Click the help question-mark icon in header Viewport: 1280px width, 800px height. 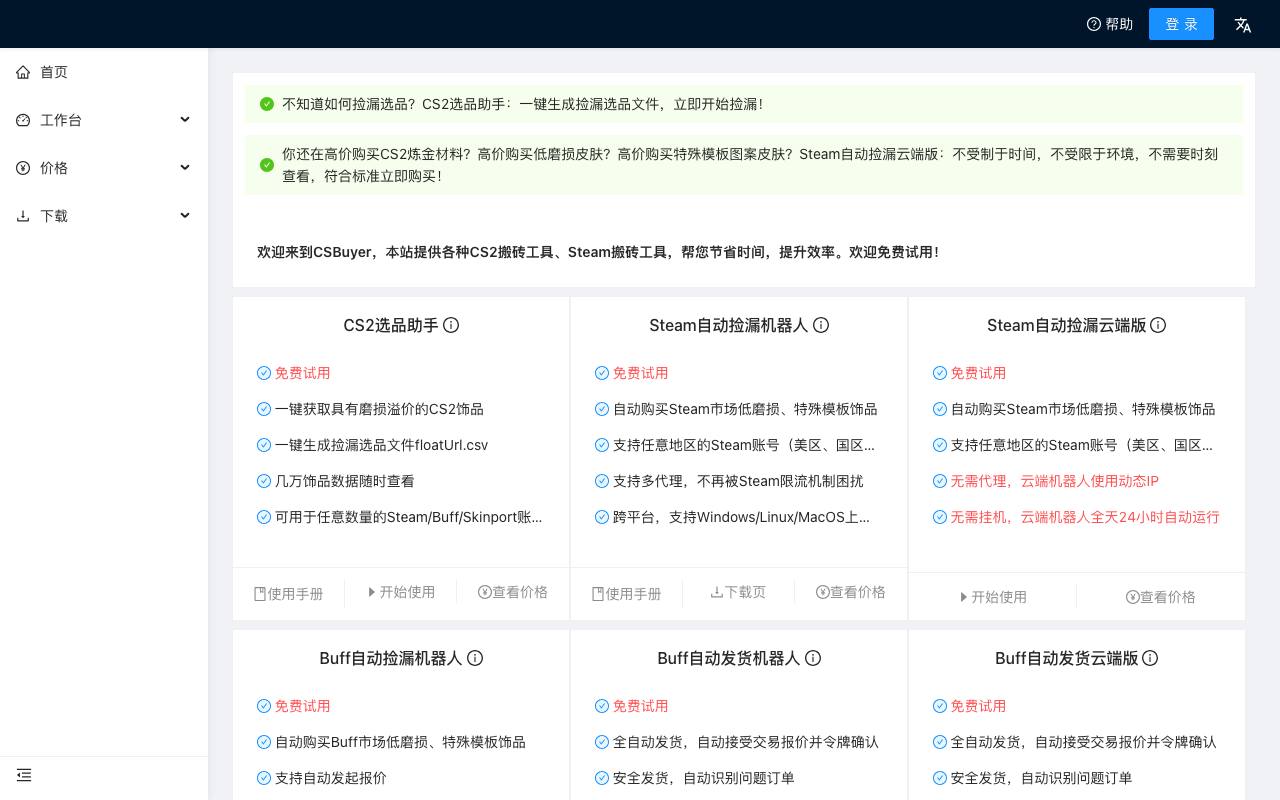coord(1094,24)
